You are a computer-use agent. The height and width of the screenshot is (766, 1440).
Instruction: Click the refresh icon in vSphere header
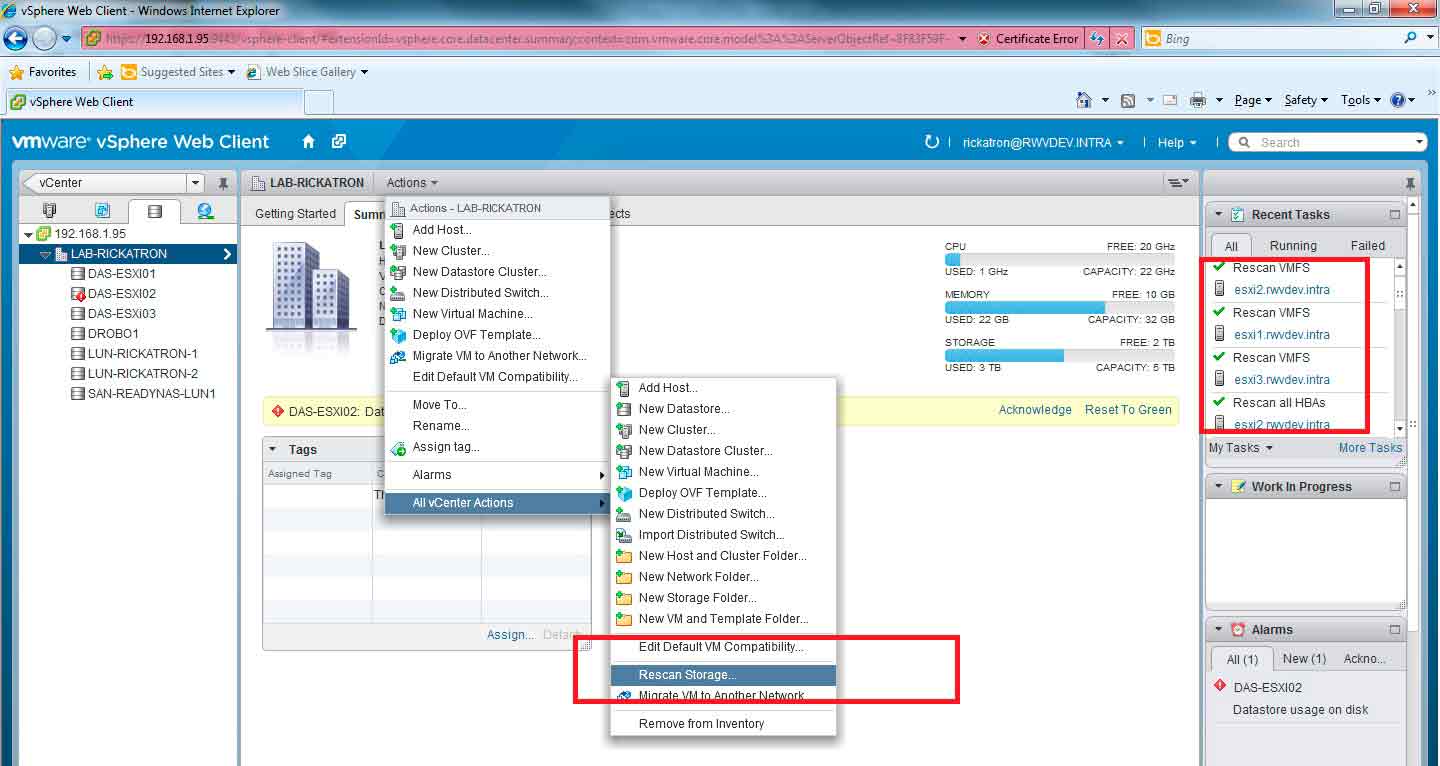coord(932,142)
